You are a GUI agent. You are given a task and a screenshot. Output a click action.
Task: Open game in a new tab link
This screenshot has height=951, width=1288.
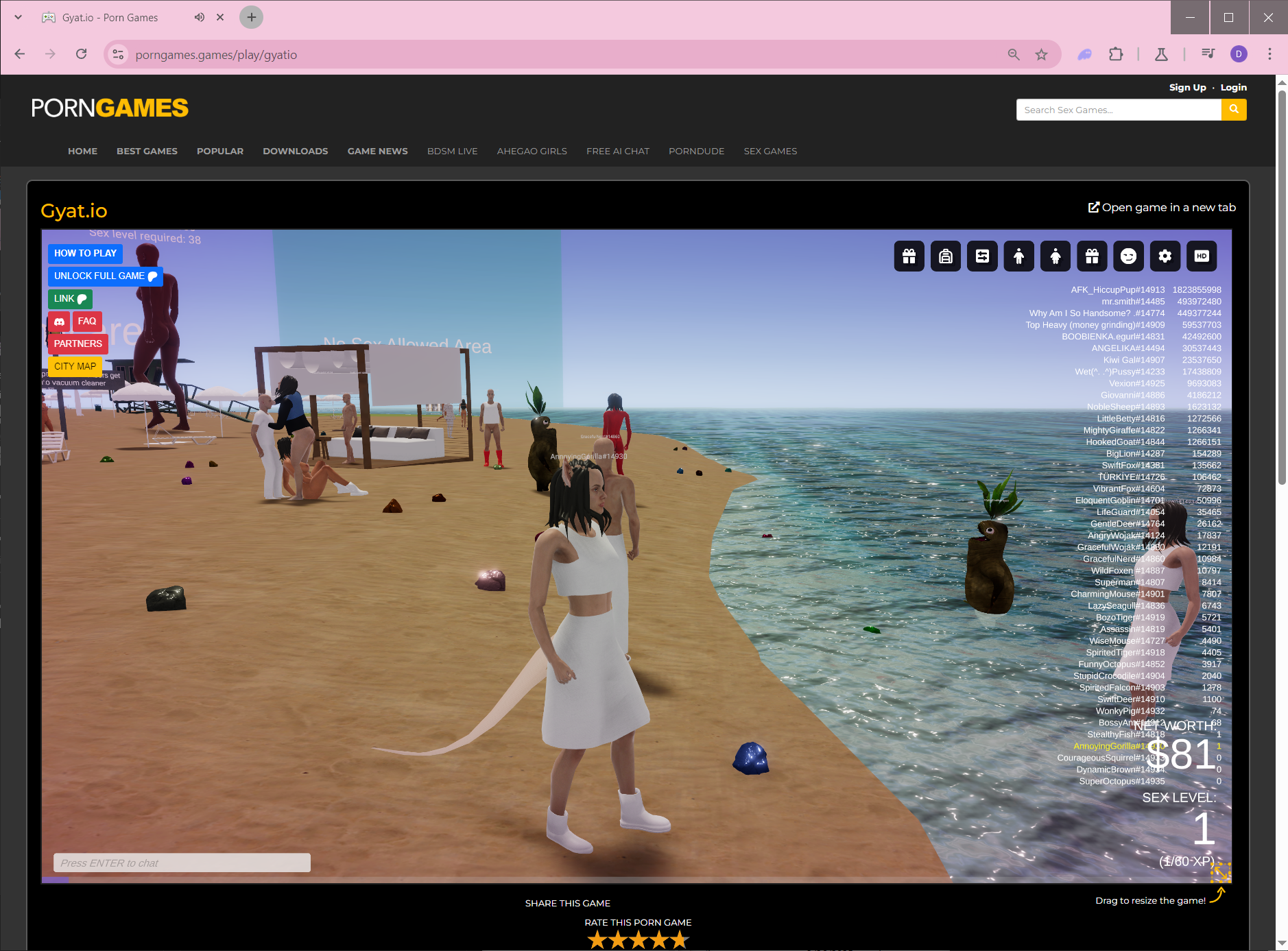[1162, 207]
